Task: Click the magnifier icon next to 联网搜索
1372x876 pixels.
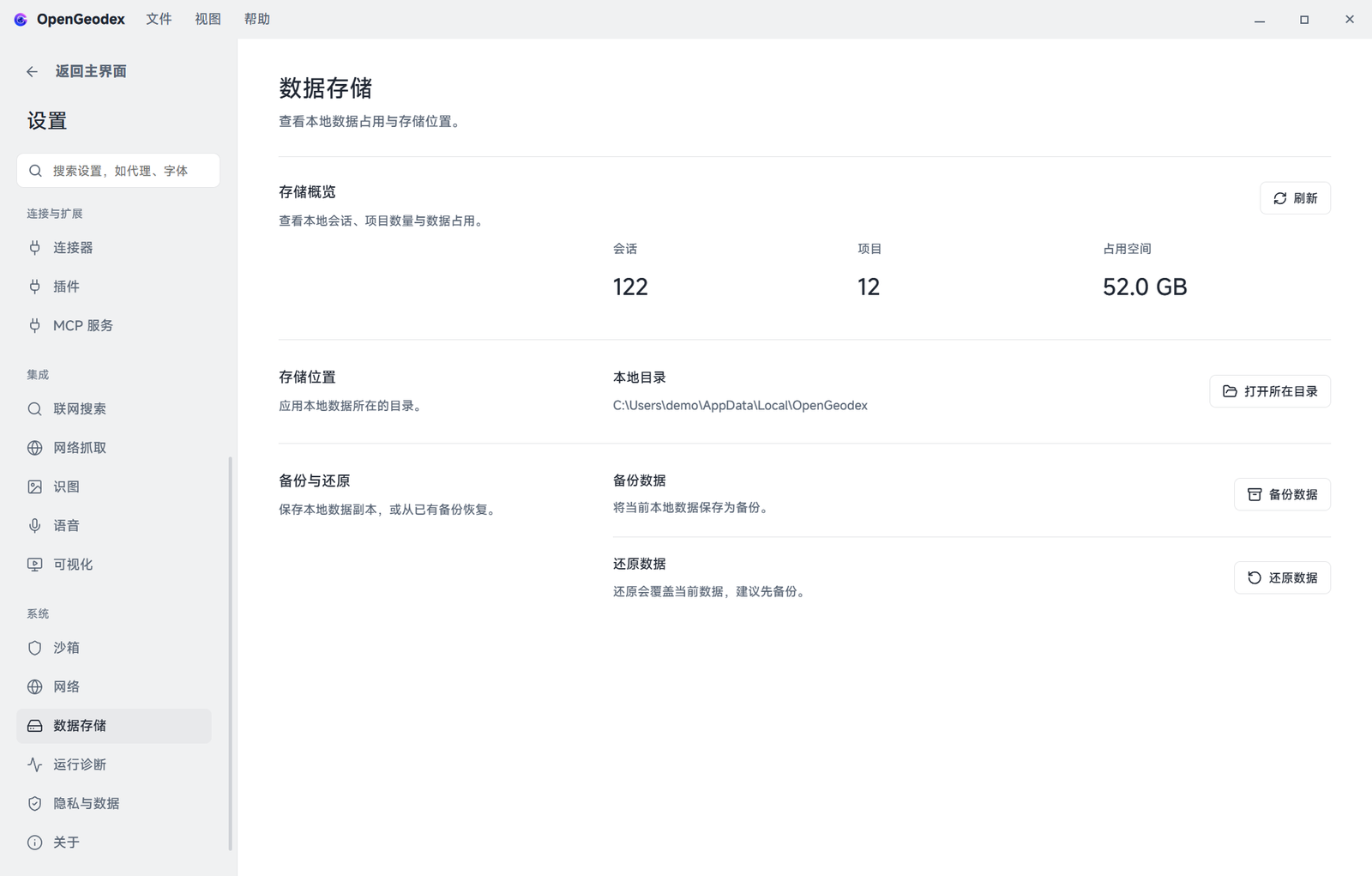Action: (x=34, y=409)
